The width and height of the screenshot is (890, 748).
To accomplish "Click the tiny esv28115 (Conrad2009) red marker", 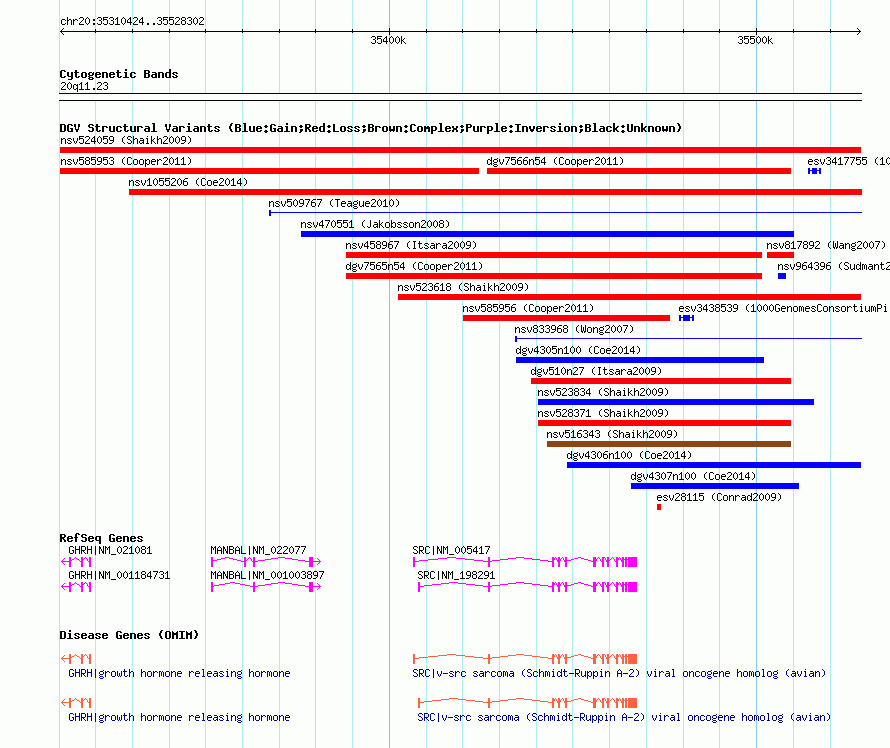I will [659, 507].
